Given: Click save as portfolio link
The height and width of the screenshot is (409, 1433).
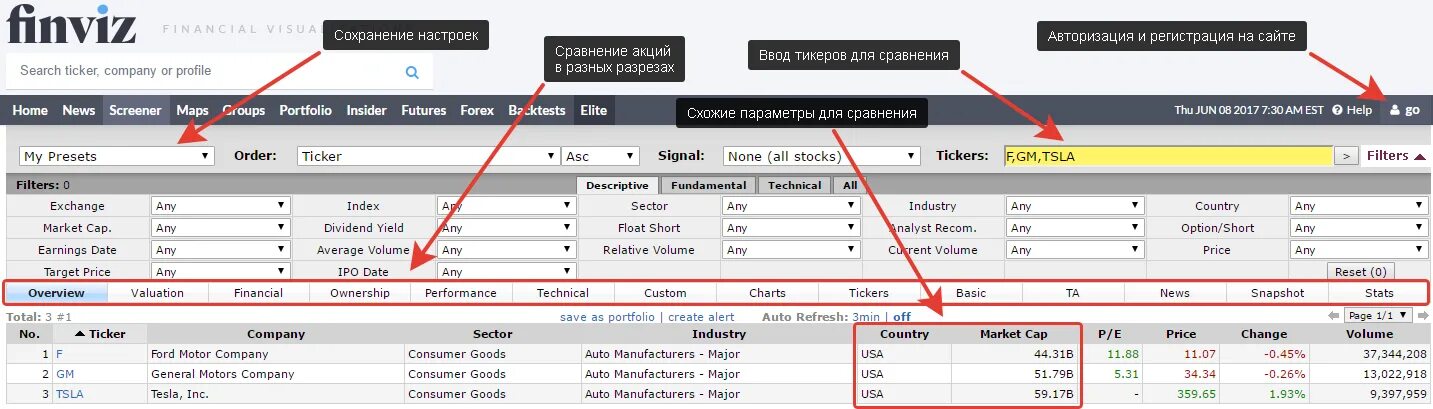Looking at the screenshot, I should tap(607, 317).
